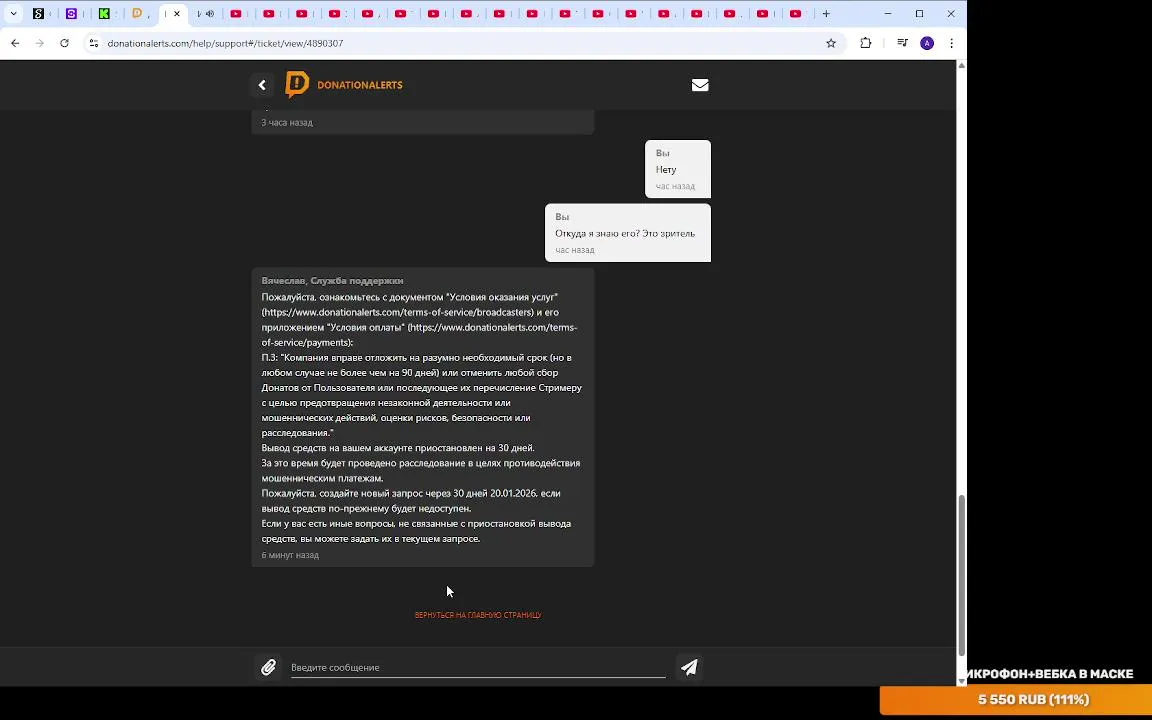
Task: Click the back chevron beside DonationAlerts logo
Action: pos(262,85)
